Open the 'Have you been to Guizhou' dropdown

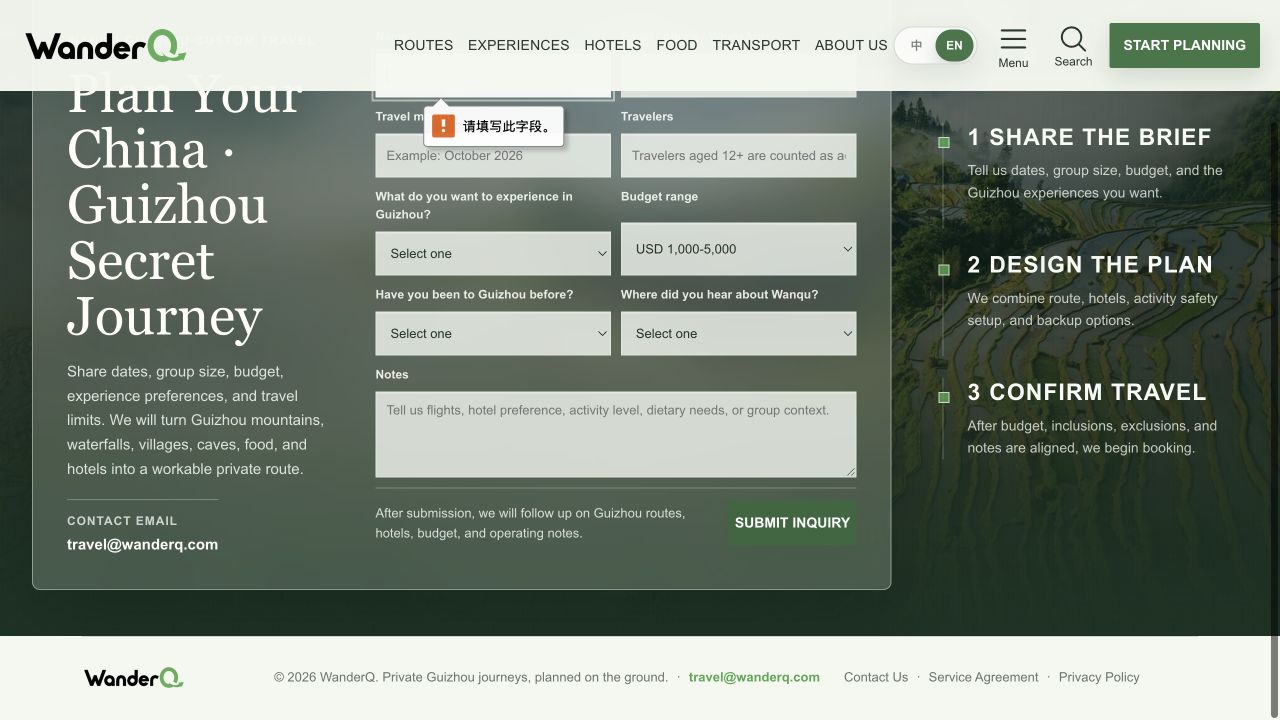(493, 334)
